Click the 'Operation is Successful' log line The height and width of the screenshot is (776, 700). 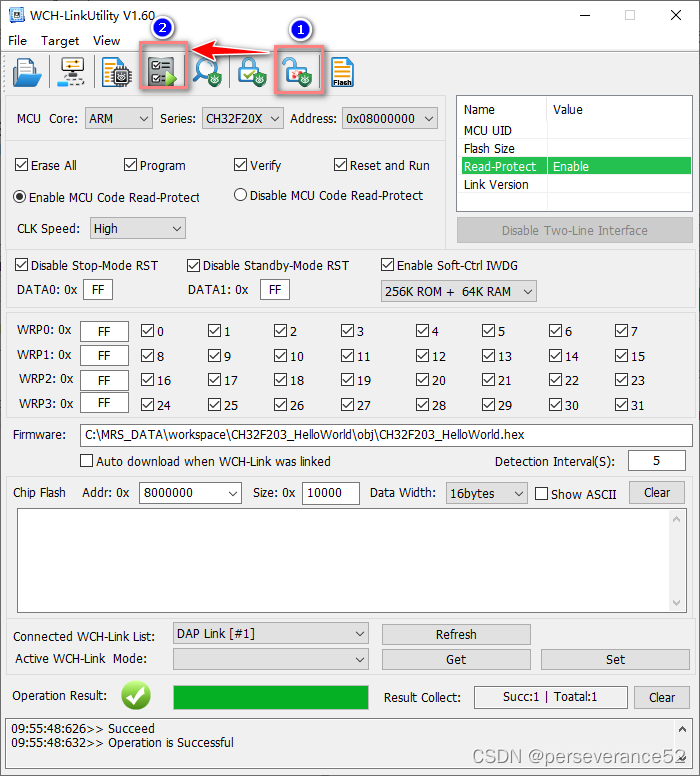pos(171,742)
